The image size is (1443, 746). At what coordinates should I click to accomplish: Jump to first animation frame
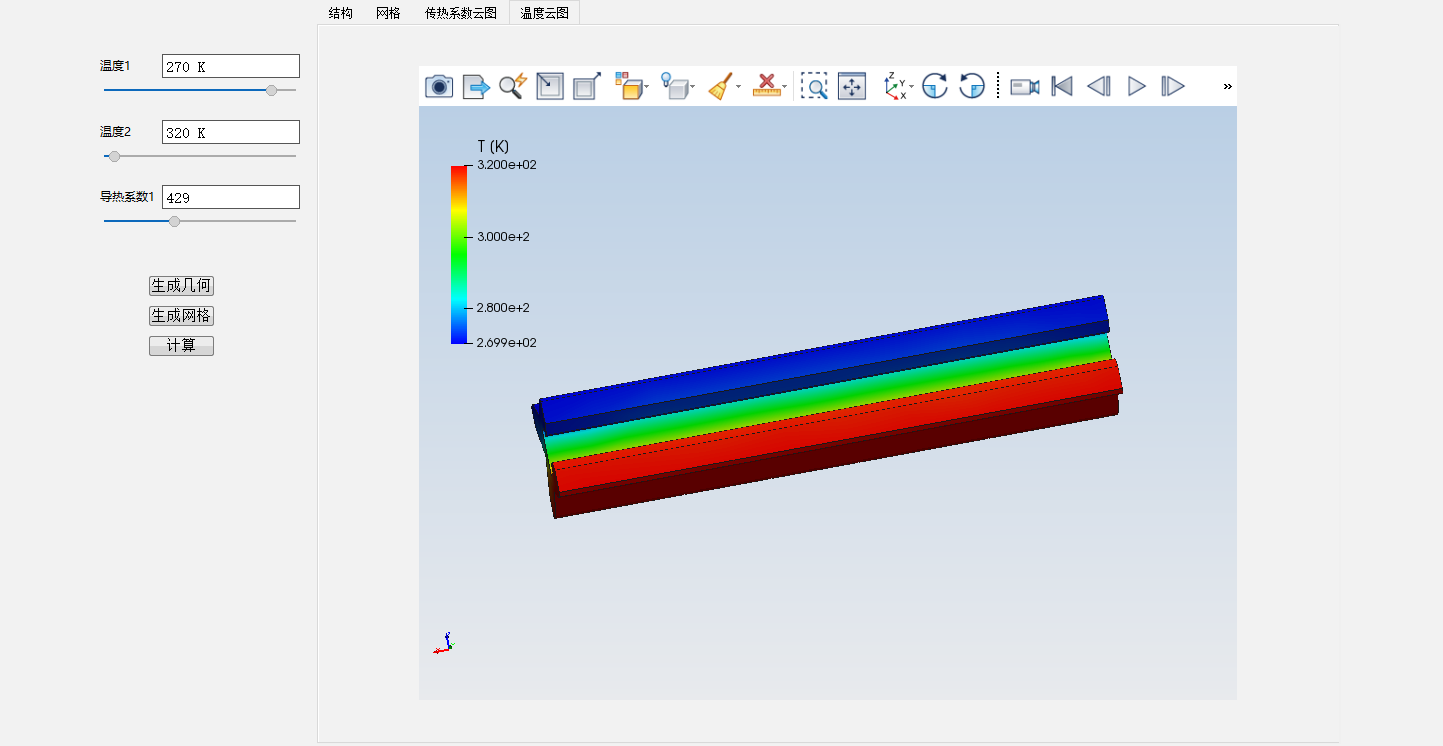click(x=1062, y=86)
